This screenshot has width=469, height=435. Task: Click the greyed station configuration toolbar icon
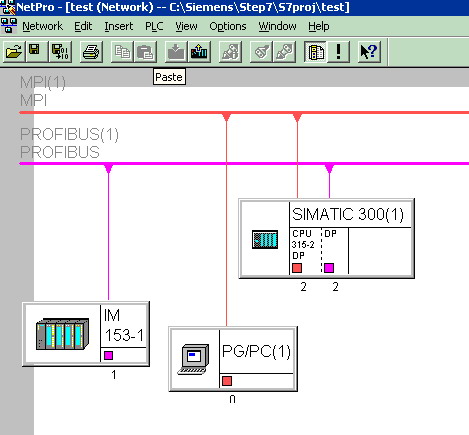tap(230, 52)
